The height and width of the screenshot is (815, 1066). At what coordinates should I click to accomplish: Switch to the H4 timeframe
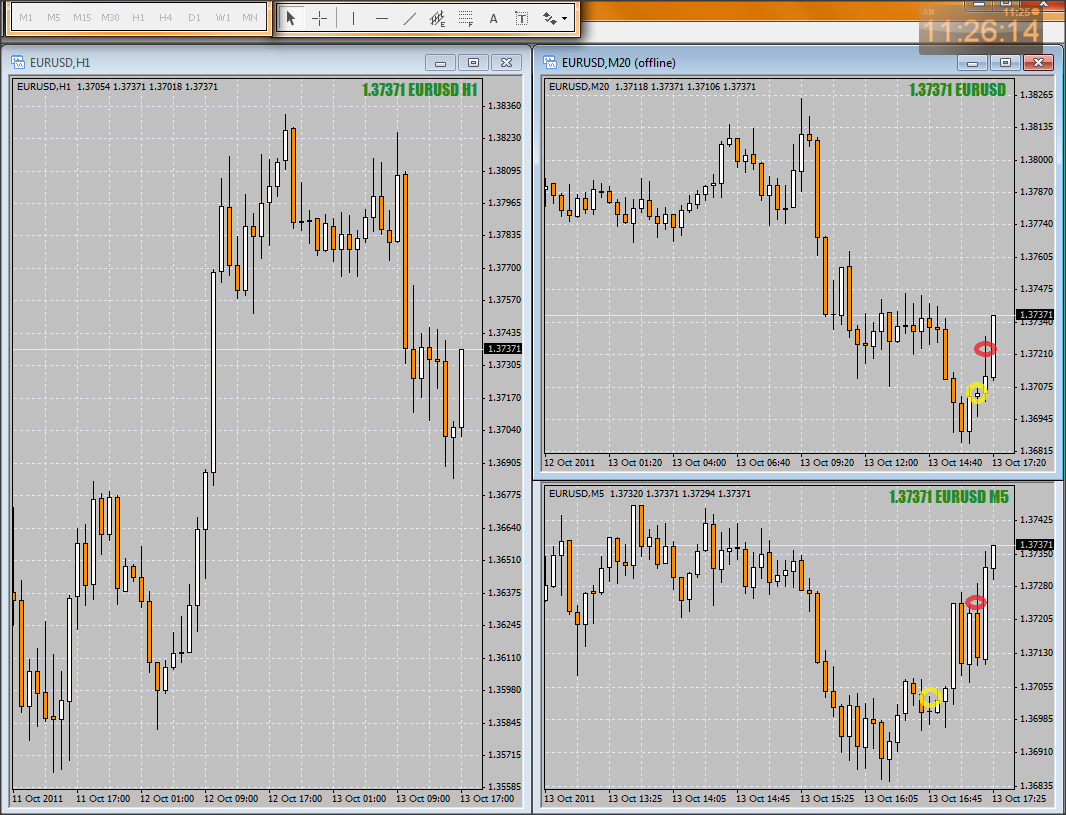166,18
